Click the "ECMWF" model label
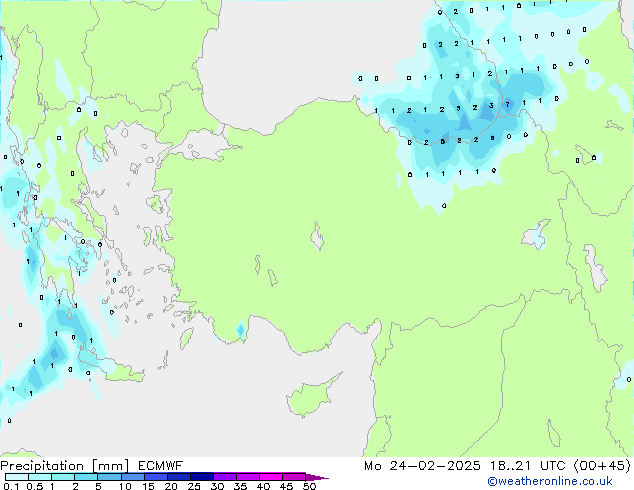This screenshot has width=634, height=490. [x=161, y=466]
